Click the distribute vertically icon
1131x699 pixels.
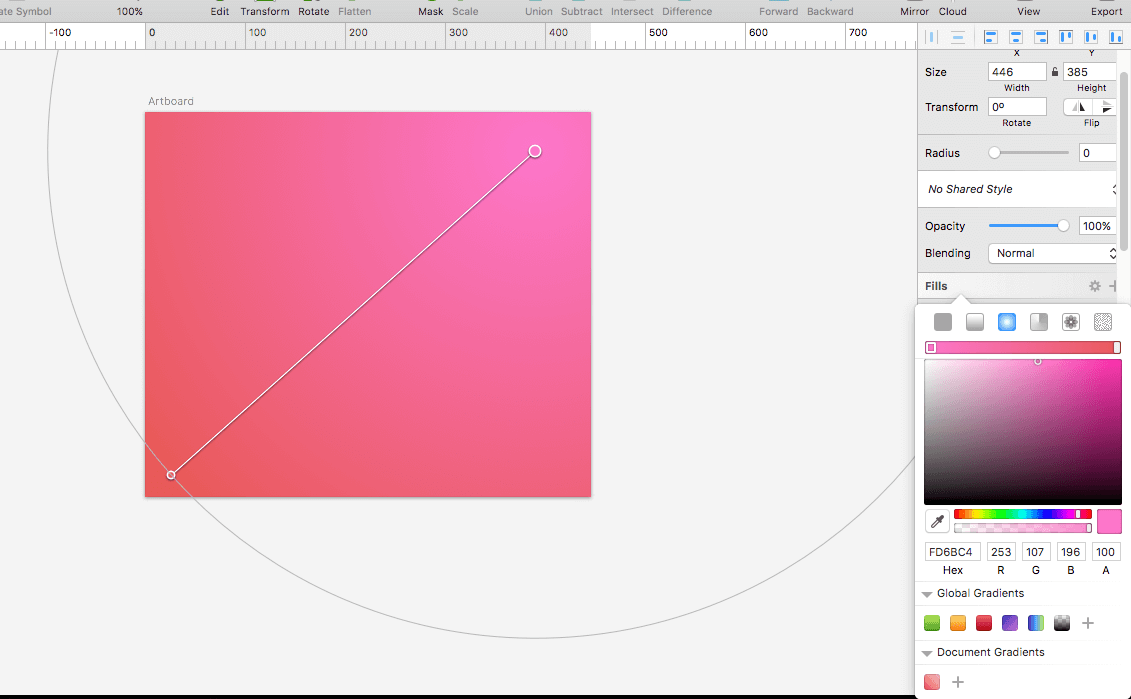coord(958,37)
